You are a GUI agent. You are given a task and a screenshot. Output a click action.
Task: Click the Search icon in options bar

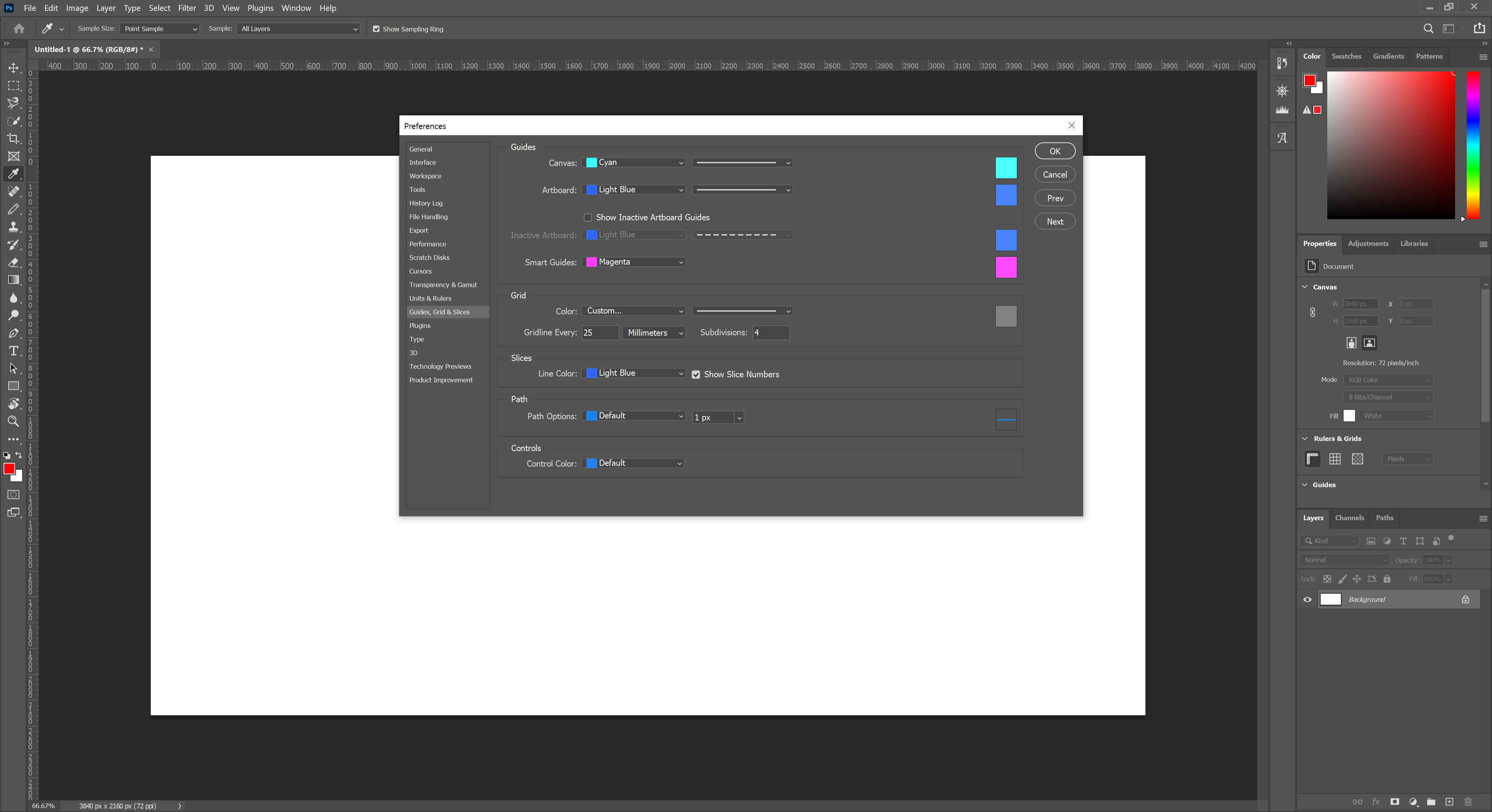pyautogui.click(x=1428, y=28)
